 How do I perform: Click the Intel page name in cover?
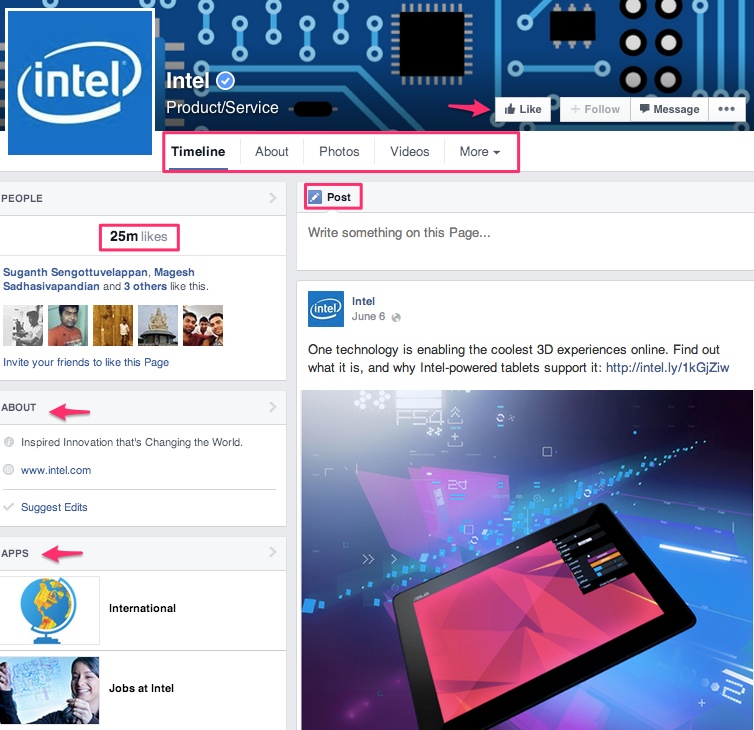[188, 81]
